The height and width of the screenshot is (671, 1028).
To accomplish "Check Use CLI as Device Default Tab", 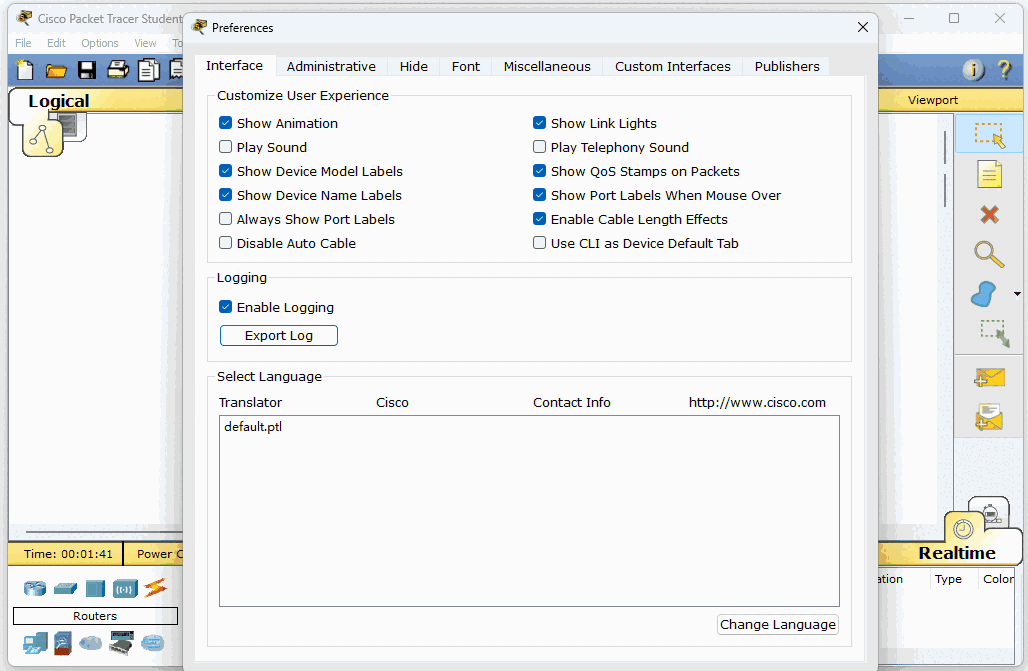I will pos(540,243).
